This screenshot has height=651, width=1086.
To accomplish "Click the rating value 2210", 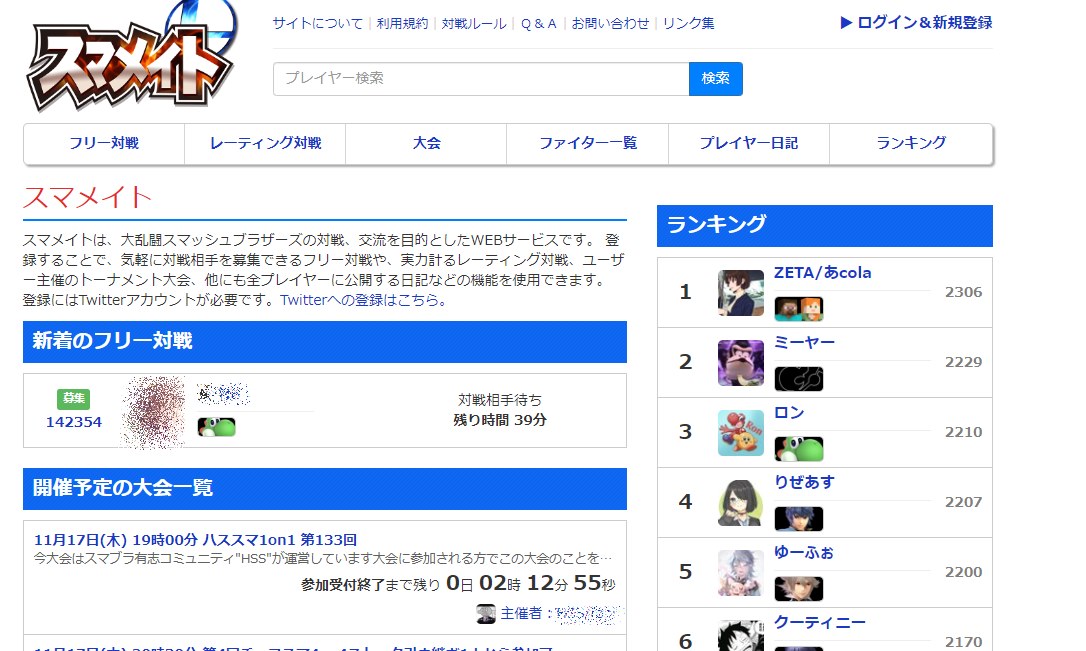I will tap(963, 432).
